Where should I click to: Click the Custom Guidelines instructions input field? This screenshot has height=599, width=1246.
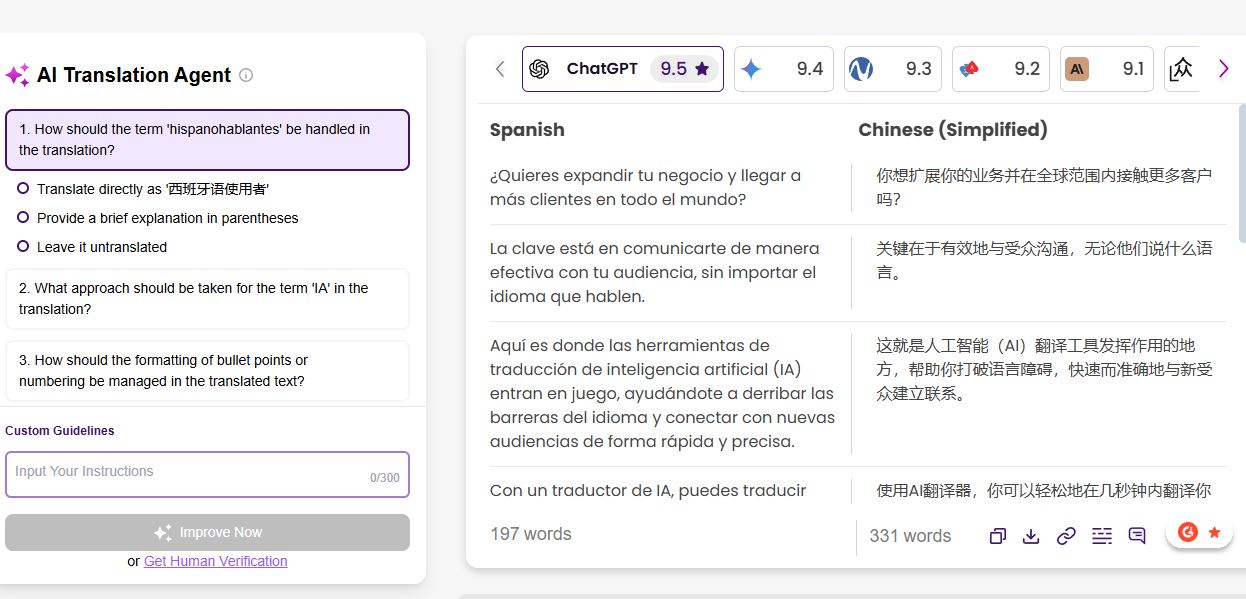pos(190,473)
